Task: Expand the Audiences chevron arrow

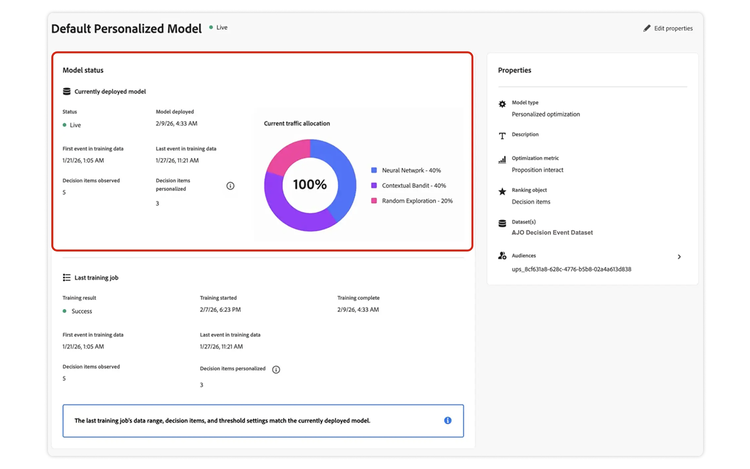Action: coord(679,257)
